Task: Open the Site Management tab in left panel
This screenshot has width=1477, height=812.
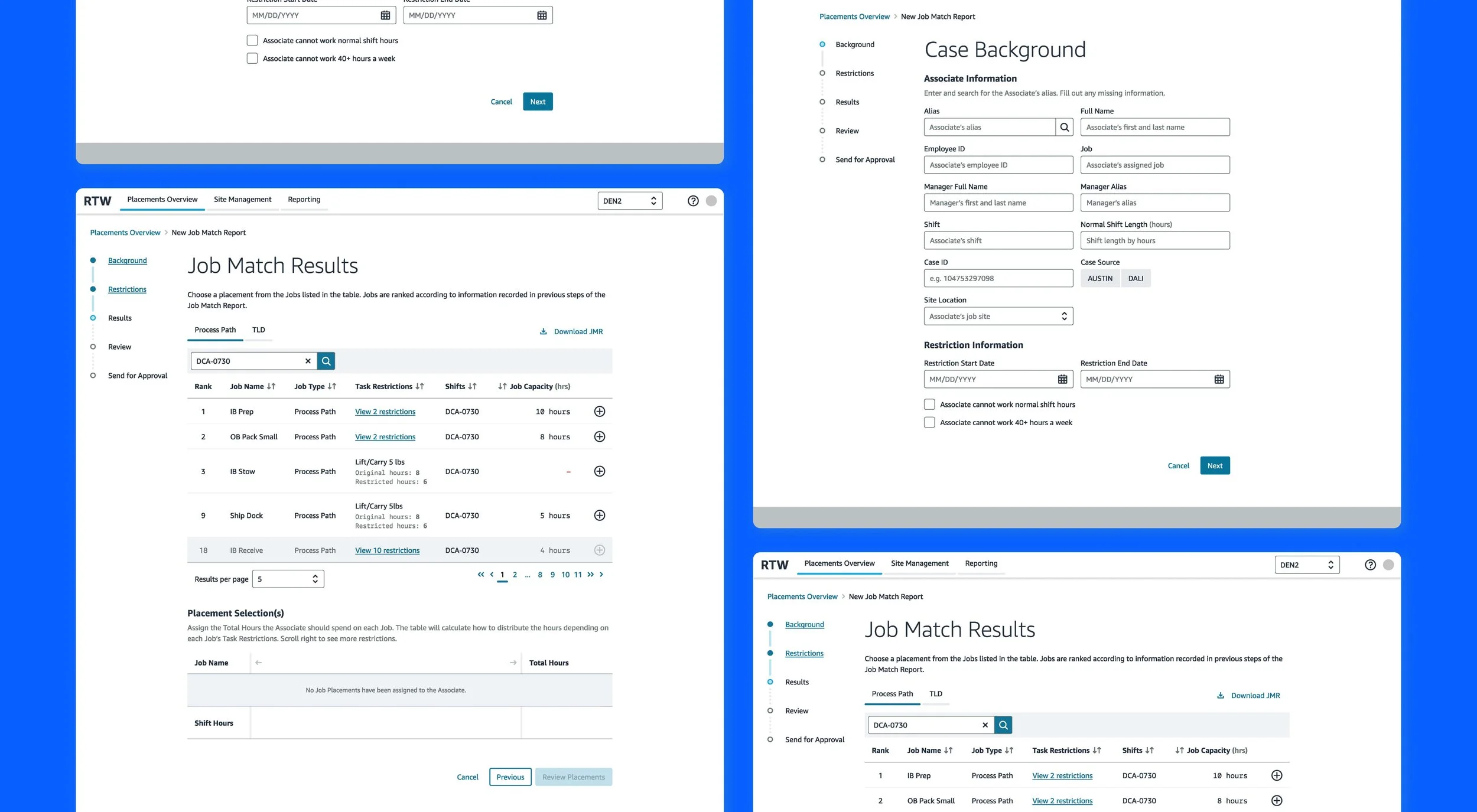Action: [x=242, y=200]
